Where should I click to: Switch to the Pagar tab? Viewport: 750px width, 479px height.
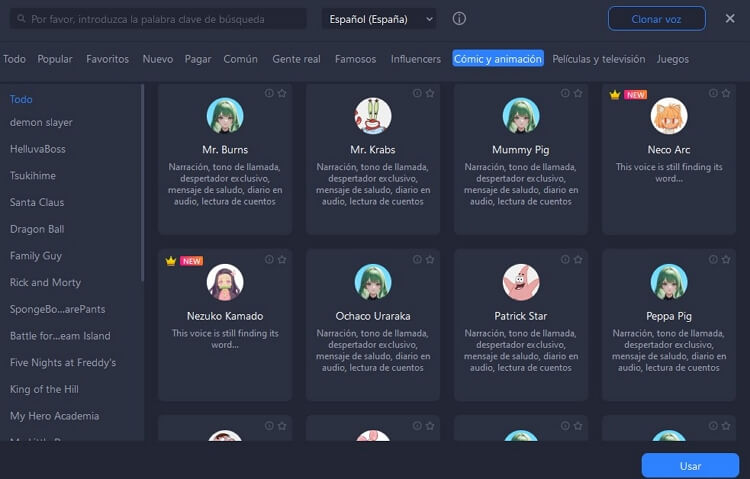[x=198, y=59]
